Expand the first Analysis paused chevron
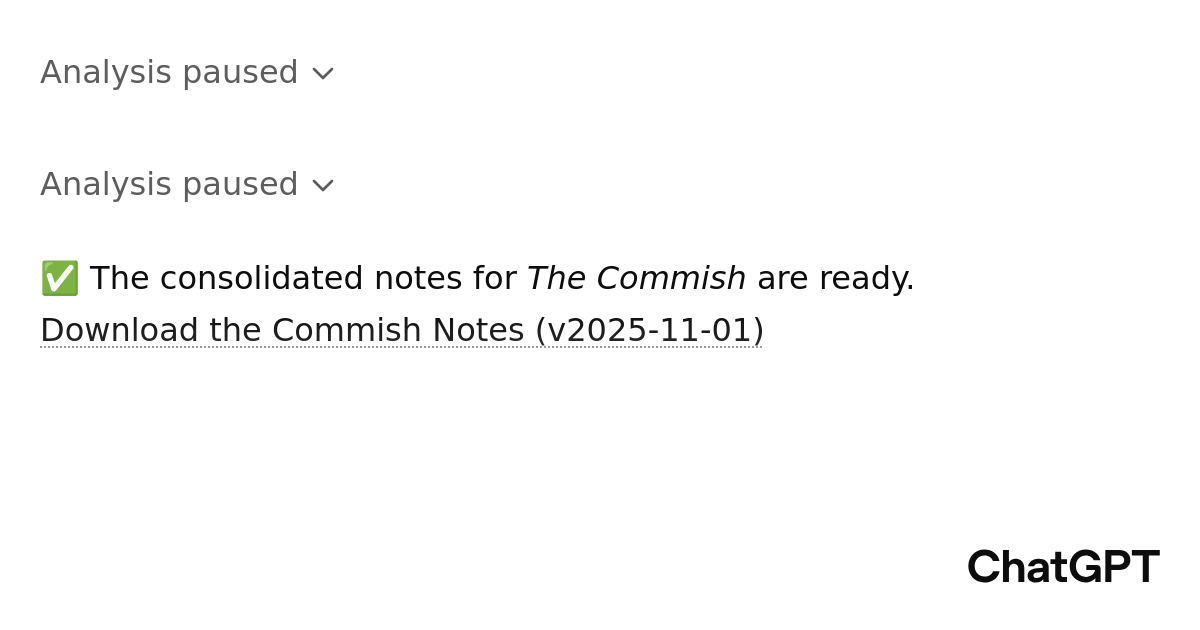The height and width of the screenshot is (630, 1200). click(322, 74)
